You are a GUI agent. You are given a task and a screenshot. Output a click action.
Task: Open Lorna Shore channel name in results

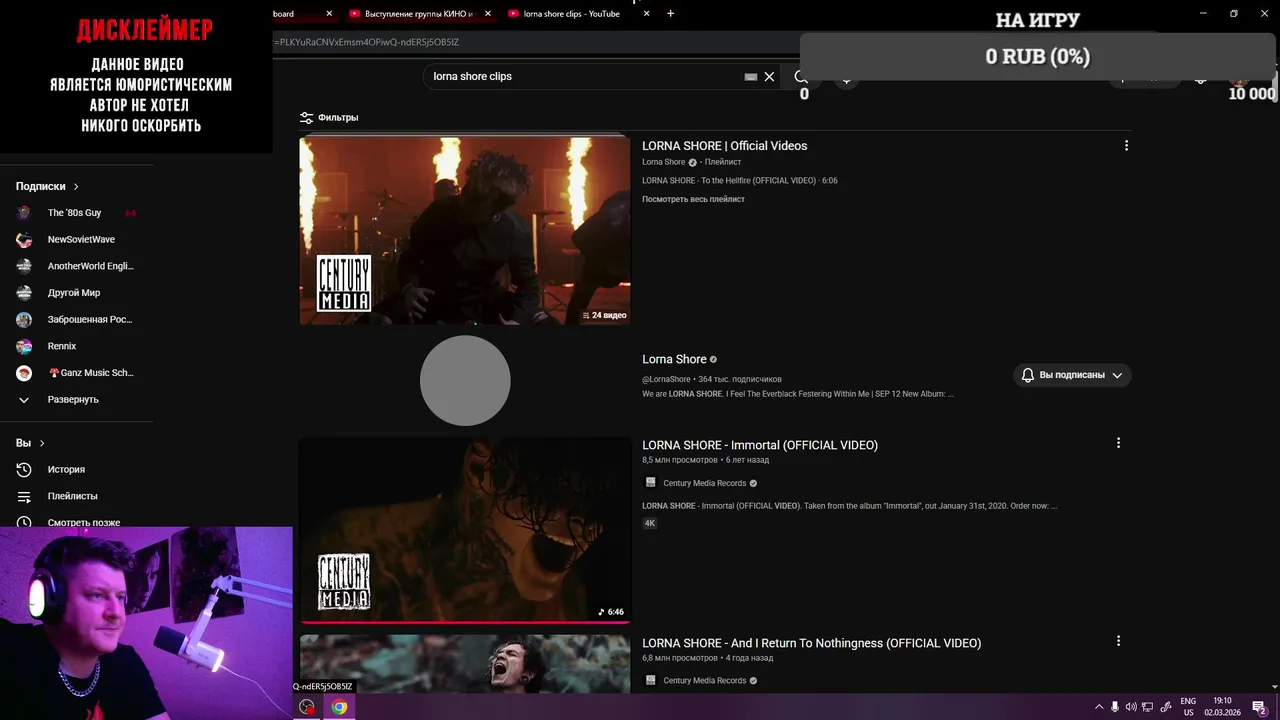point(674,359)
